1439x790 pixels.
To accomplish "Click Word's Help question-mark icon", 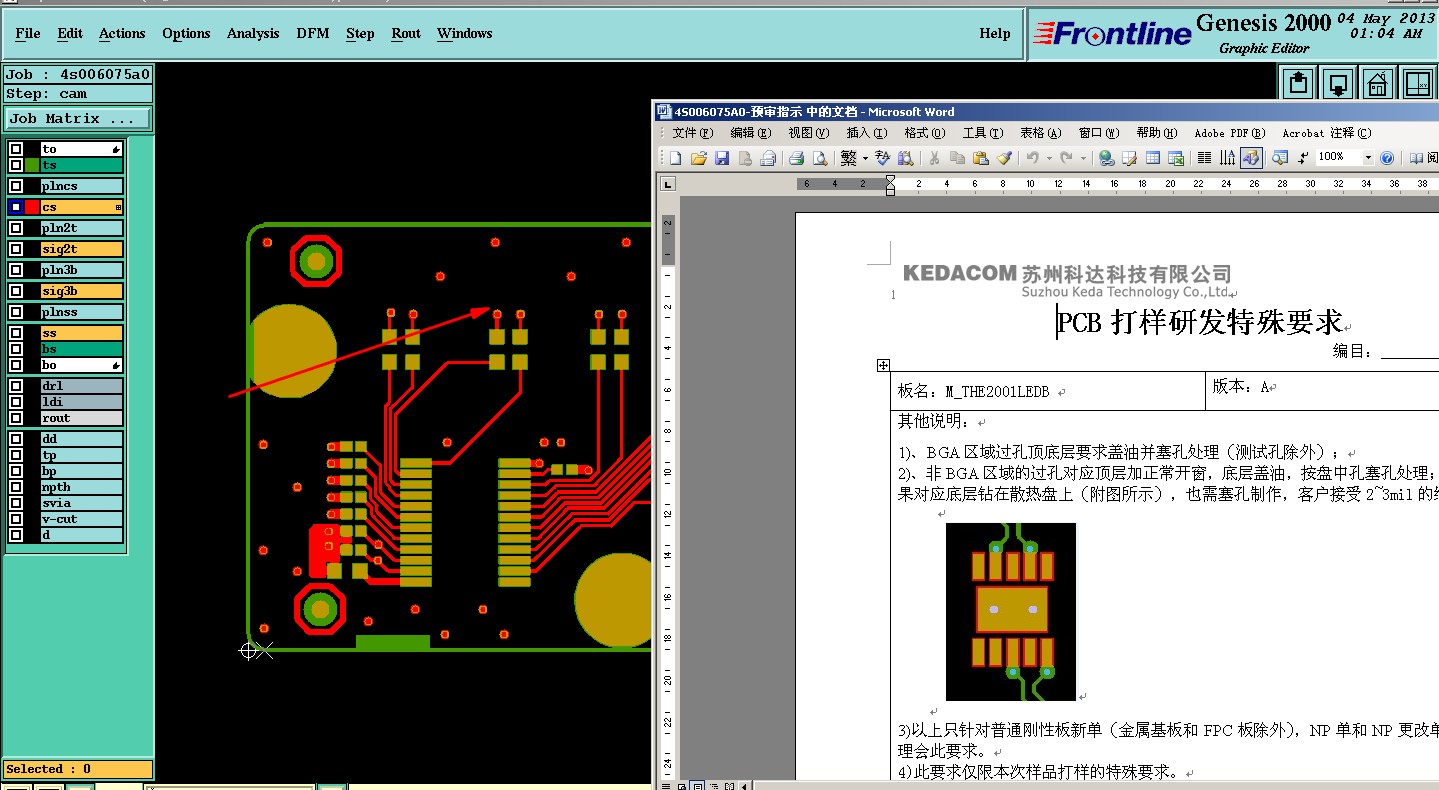I will pos(1387,158).
